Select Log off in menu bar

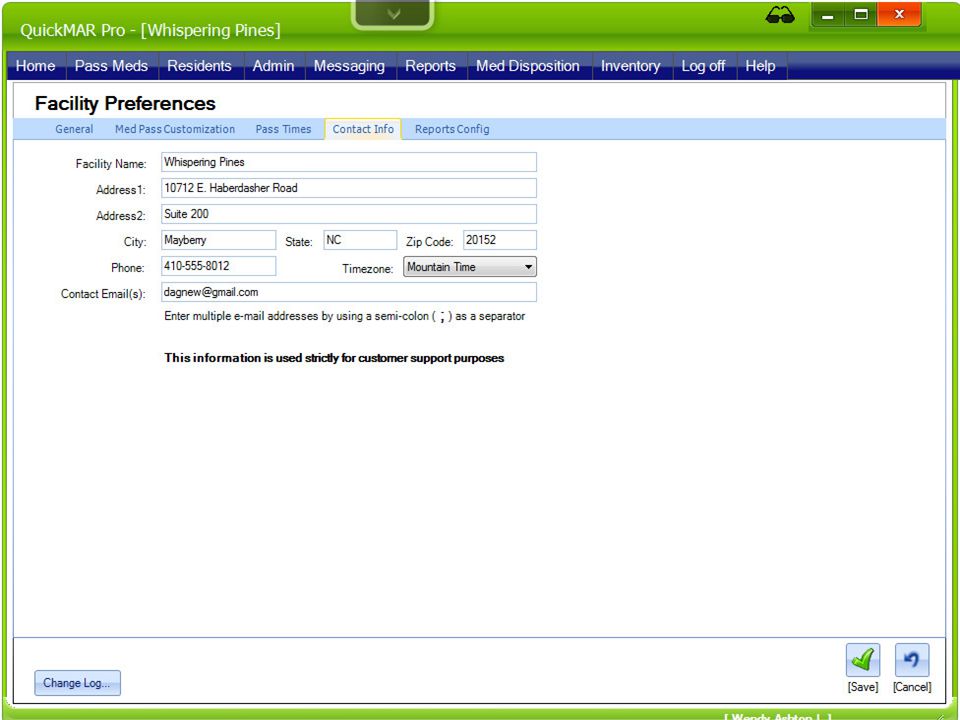coord(703,66)
